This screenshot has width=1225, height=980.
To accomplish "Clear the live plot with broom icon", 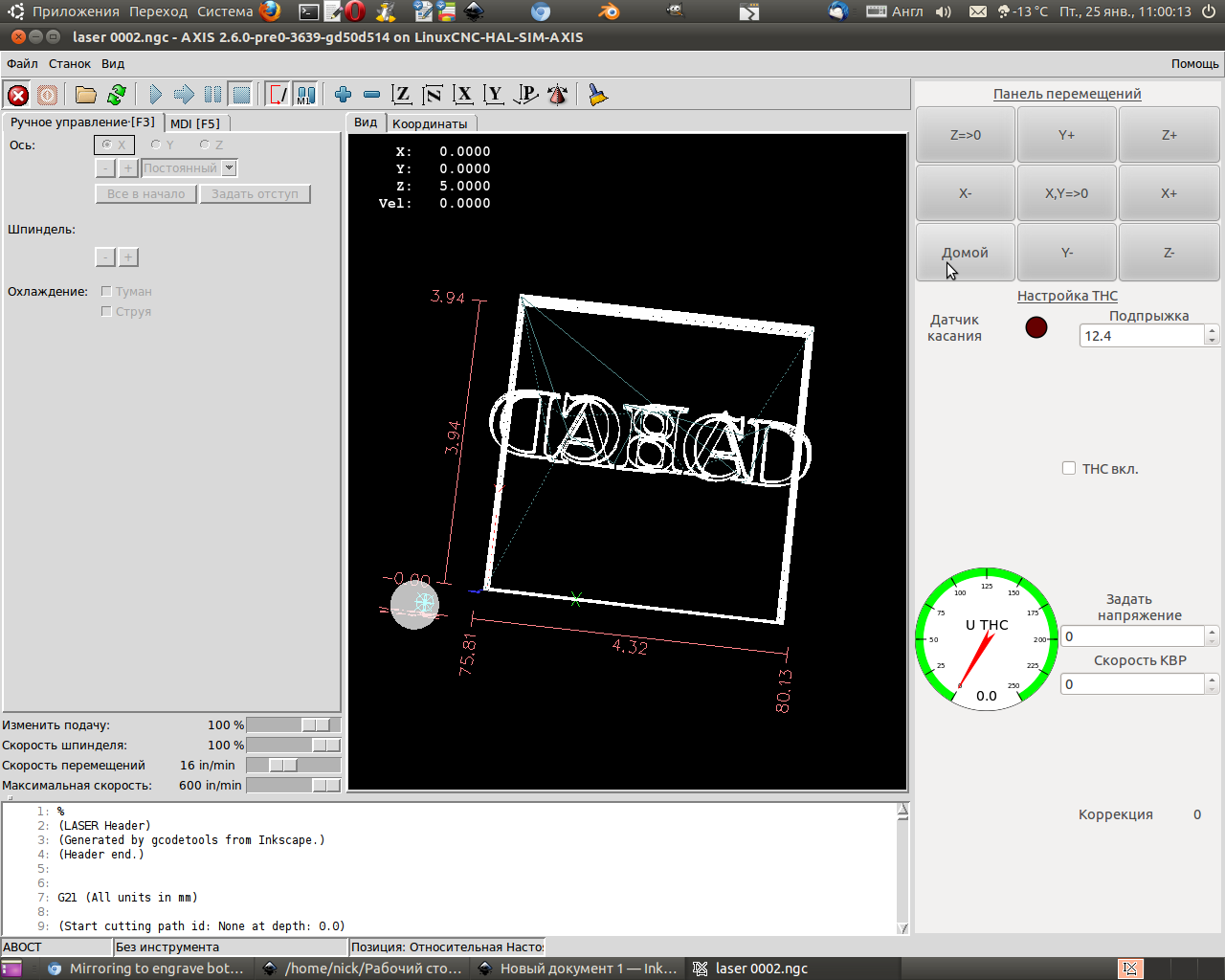I will tap(598, 95).
